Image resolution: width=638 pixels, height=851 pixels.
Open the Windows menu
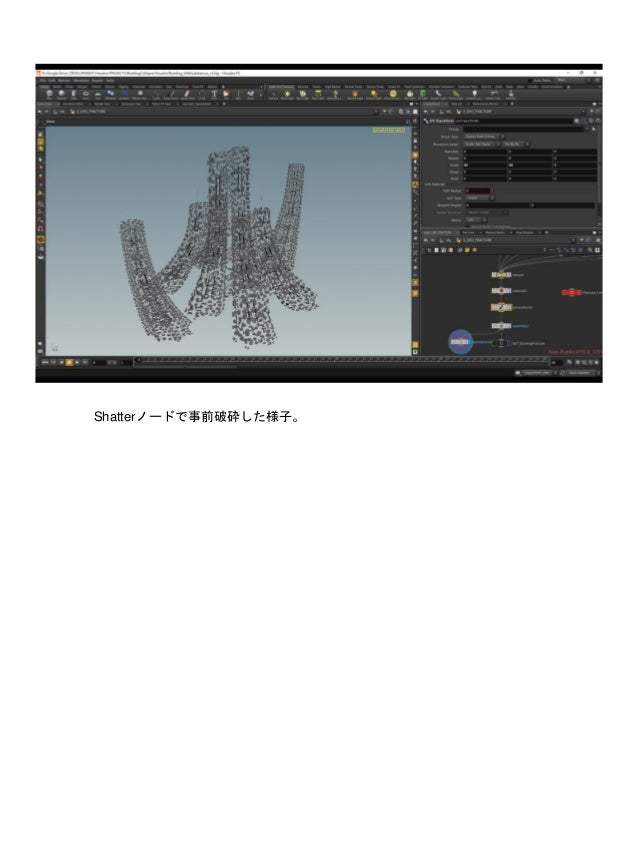(x=81, y=80)
